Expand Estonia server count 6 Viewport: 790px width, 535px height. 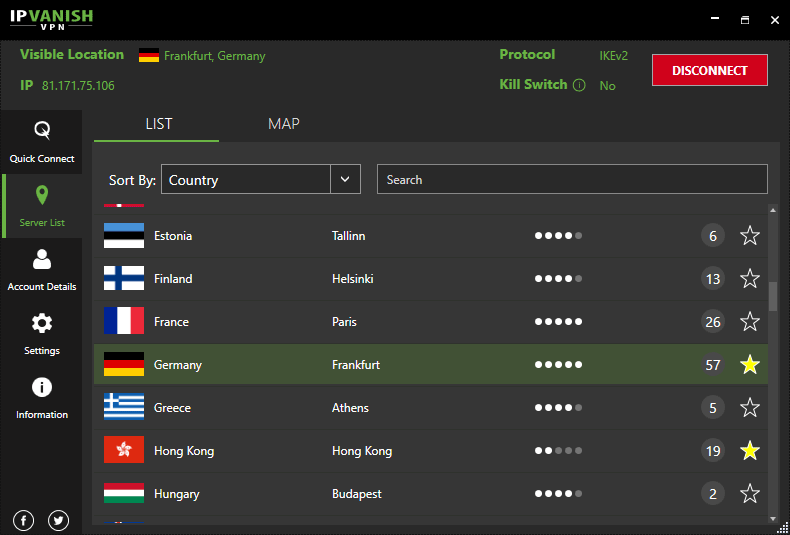pyautogui.click(x=713, y=236)
